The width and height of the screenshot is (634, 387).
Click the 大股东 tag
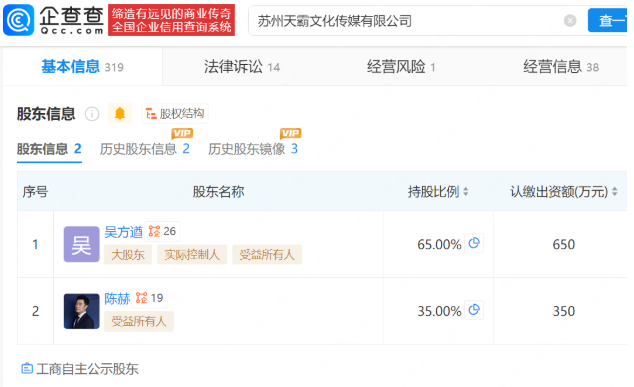point(128,254)
